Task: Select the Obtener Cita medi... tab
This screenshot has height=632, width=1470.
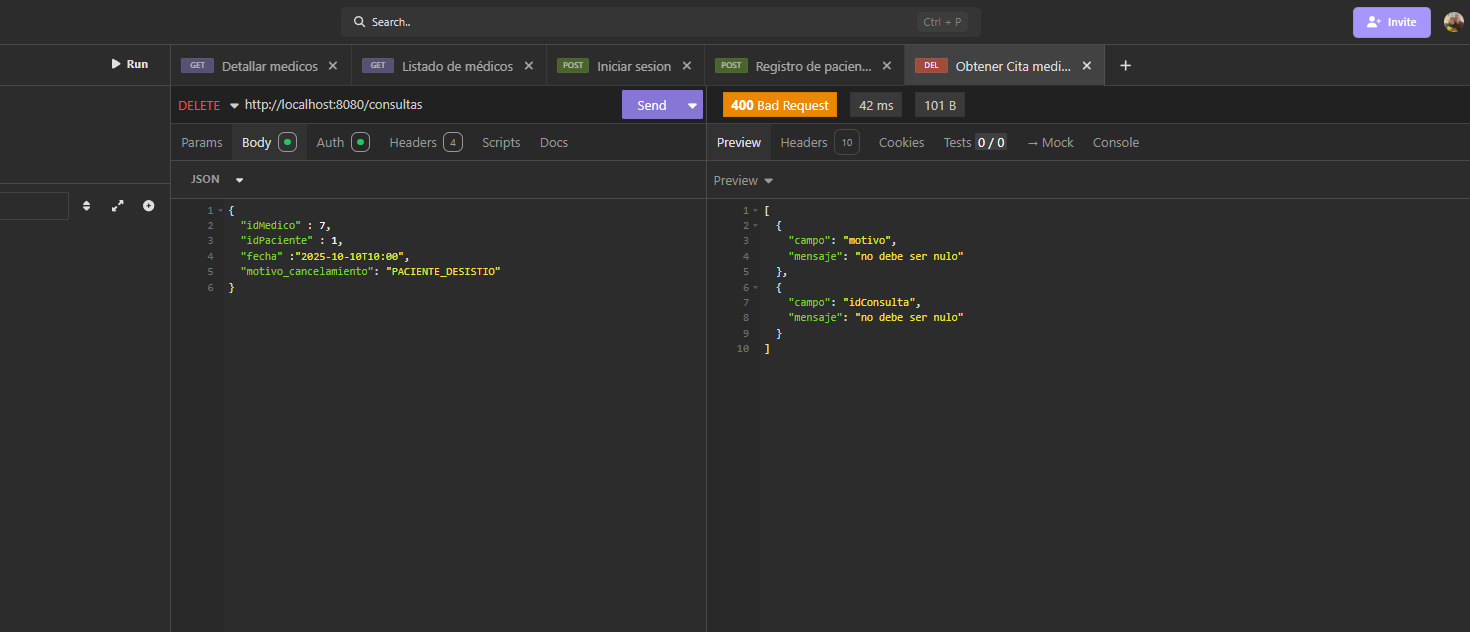Action: [x=1004, y=66]
